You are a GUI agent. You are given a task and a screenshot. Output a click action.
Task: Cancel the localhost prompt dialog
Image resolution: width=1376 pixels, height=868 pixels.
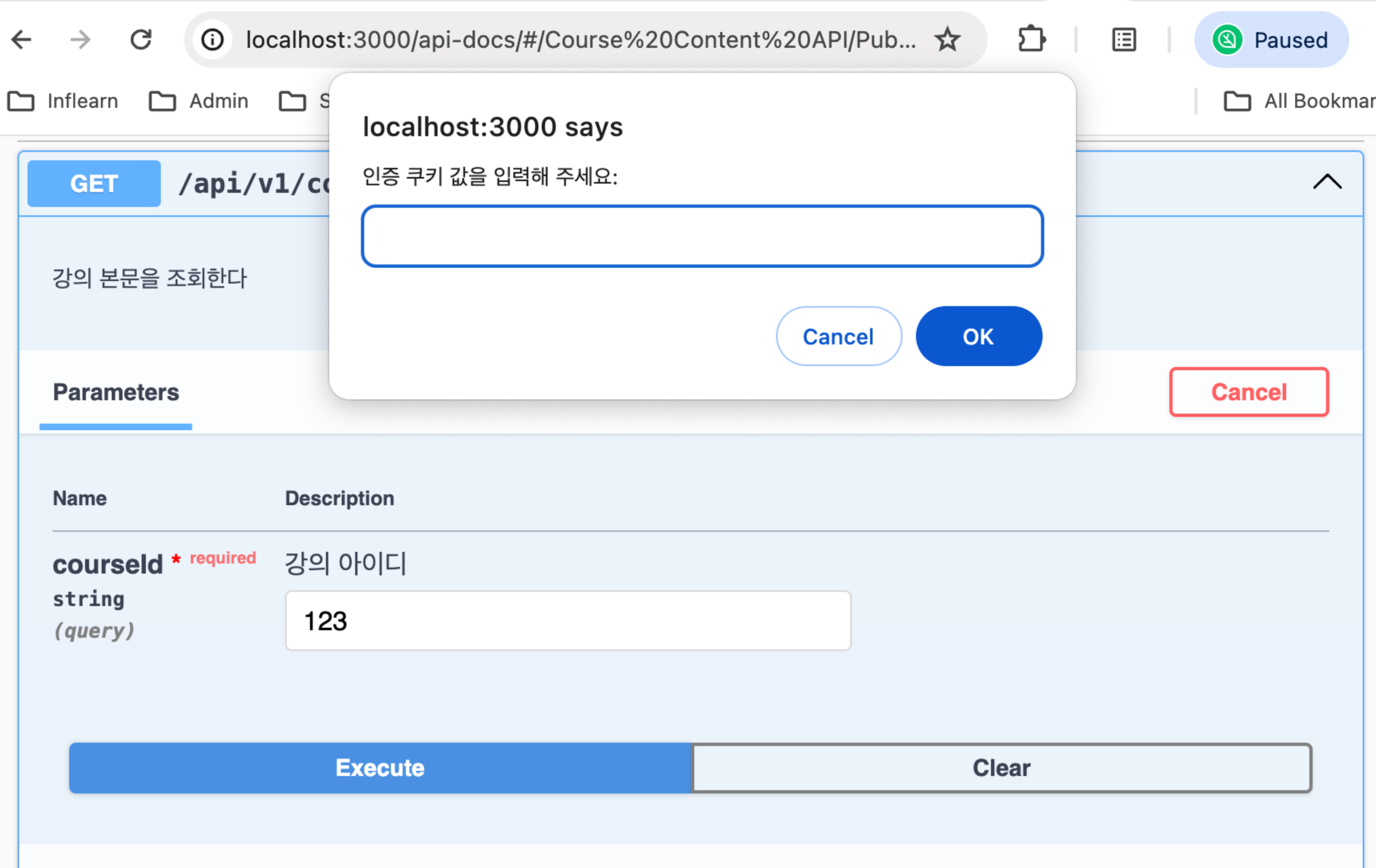pyautogui.click(x=838, y=336)
